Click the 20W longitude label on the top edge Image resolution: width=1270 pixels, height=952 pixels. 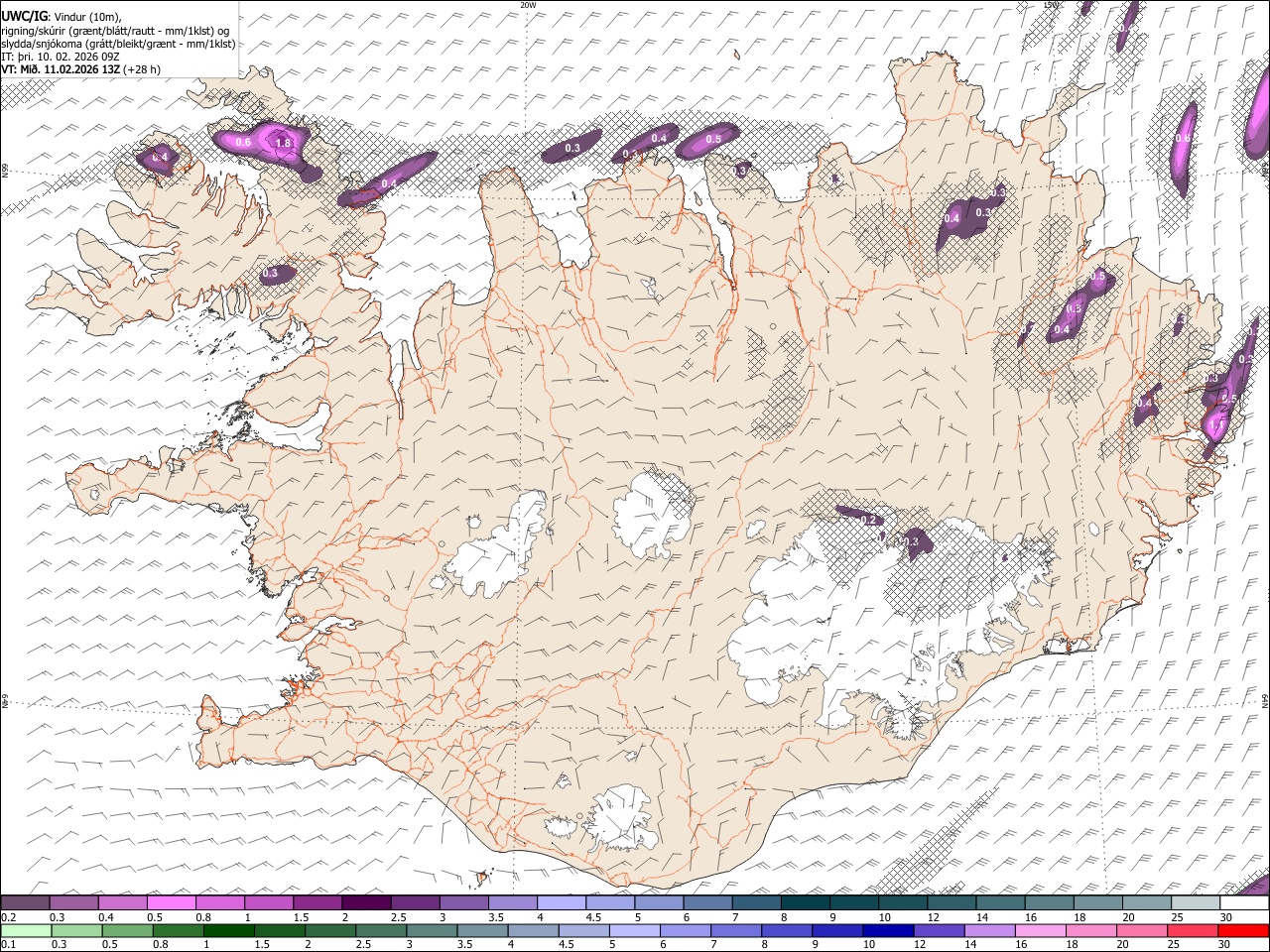(x=528, y=5)
